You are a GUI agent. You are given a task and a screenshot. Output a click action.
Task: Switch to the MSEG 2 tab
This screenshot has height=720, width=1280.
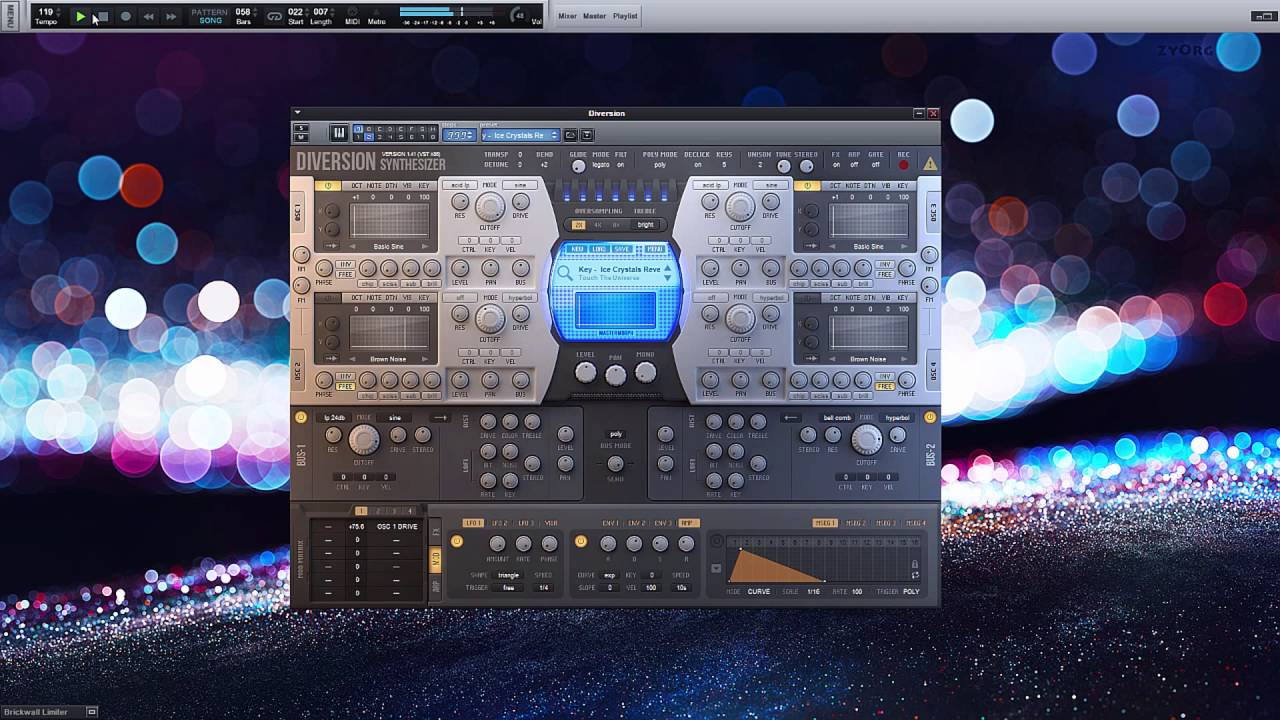point(856,523)
